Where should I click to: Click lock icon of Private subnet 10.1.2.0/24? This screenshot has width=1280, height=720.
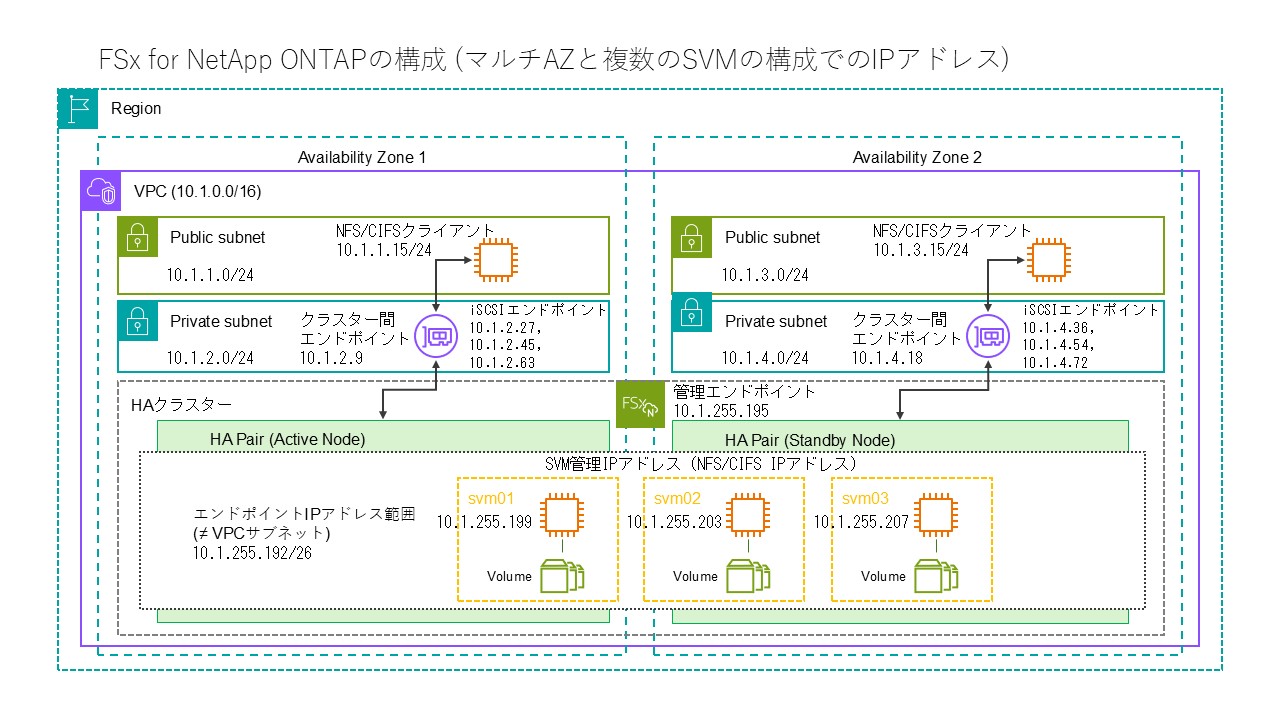137,321
